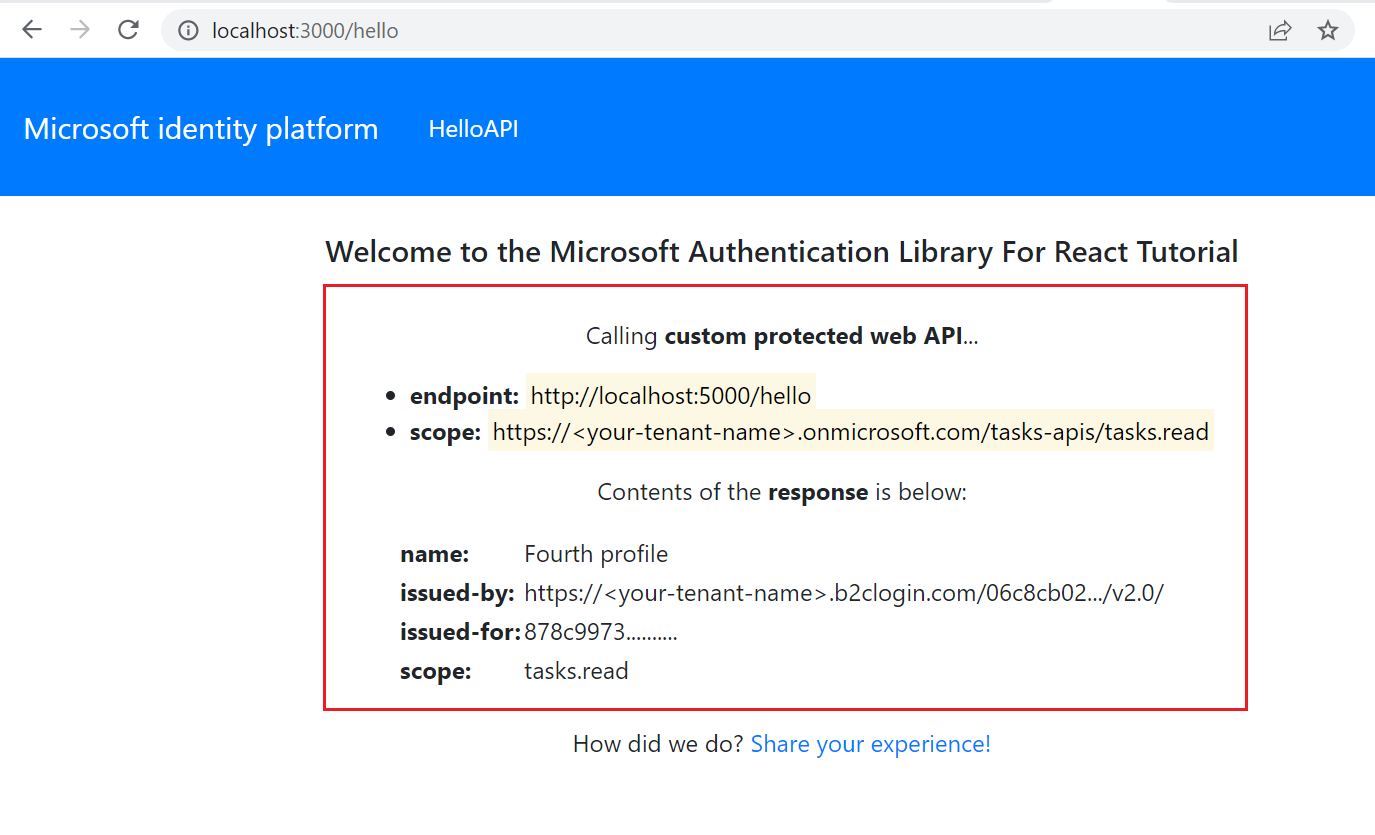Click the Calling custom protected web API text

782,336
